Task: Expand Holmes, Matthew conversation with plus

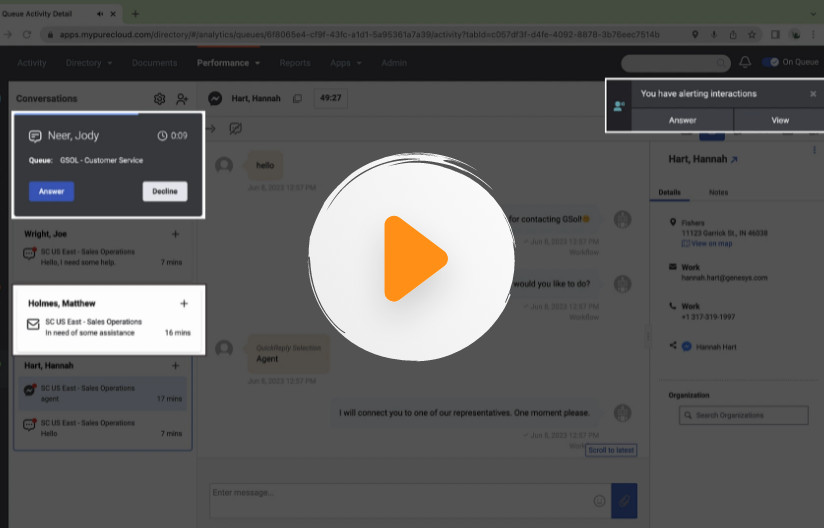Action: pos(184,303)
